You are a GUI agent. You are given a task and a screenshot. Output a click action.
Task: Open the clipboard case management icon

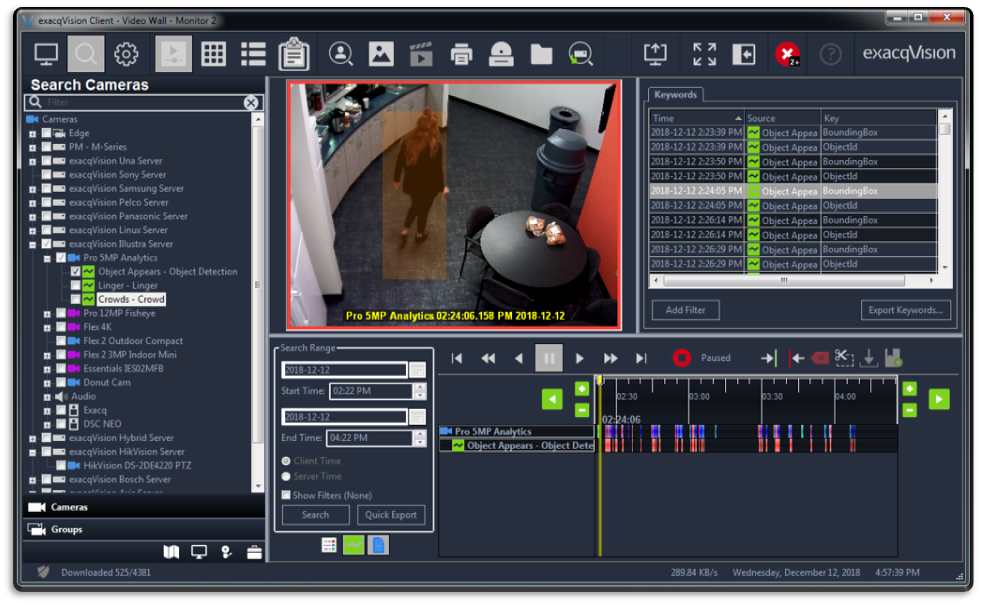[x=294, y=54]
